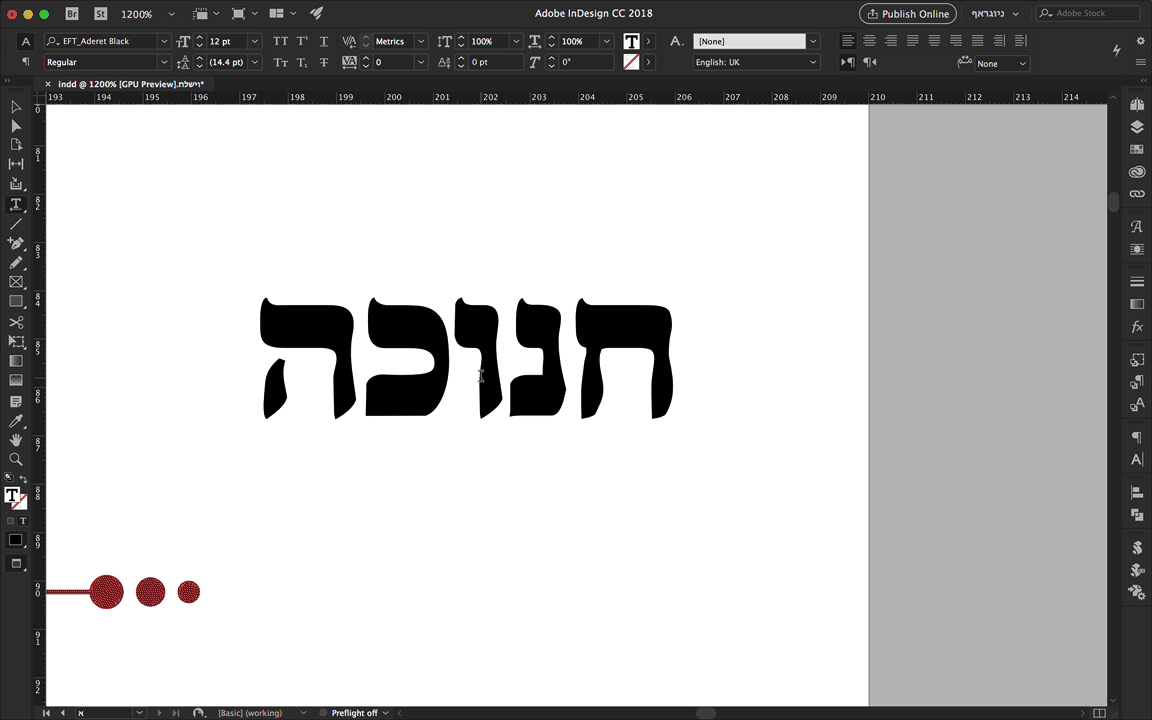Viewport: 1152px width, 720px height.
Task: Open the Links panel icon
Action: tap(1137, 194)
